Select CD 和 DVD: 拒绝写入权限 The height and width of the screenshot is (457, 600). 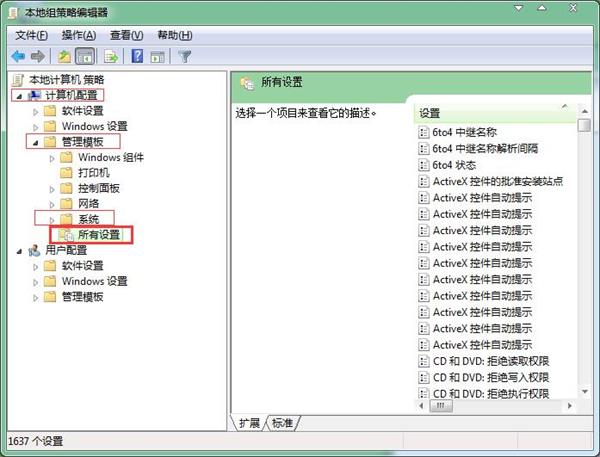pyautogui.click(x=491, y=377)
